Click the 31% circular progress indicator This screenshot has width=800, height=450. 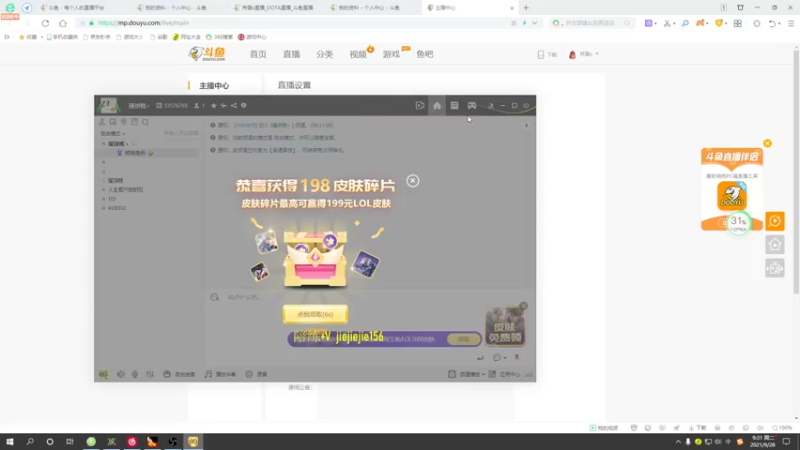[x=738, y=222]
